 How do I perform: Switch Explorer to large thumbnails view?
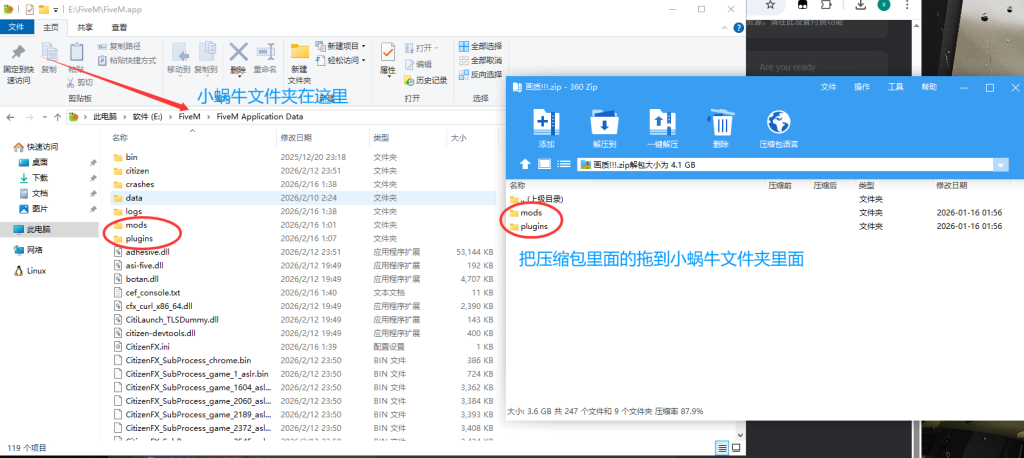(x=736, y=448)
